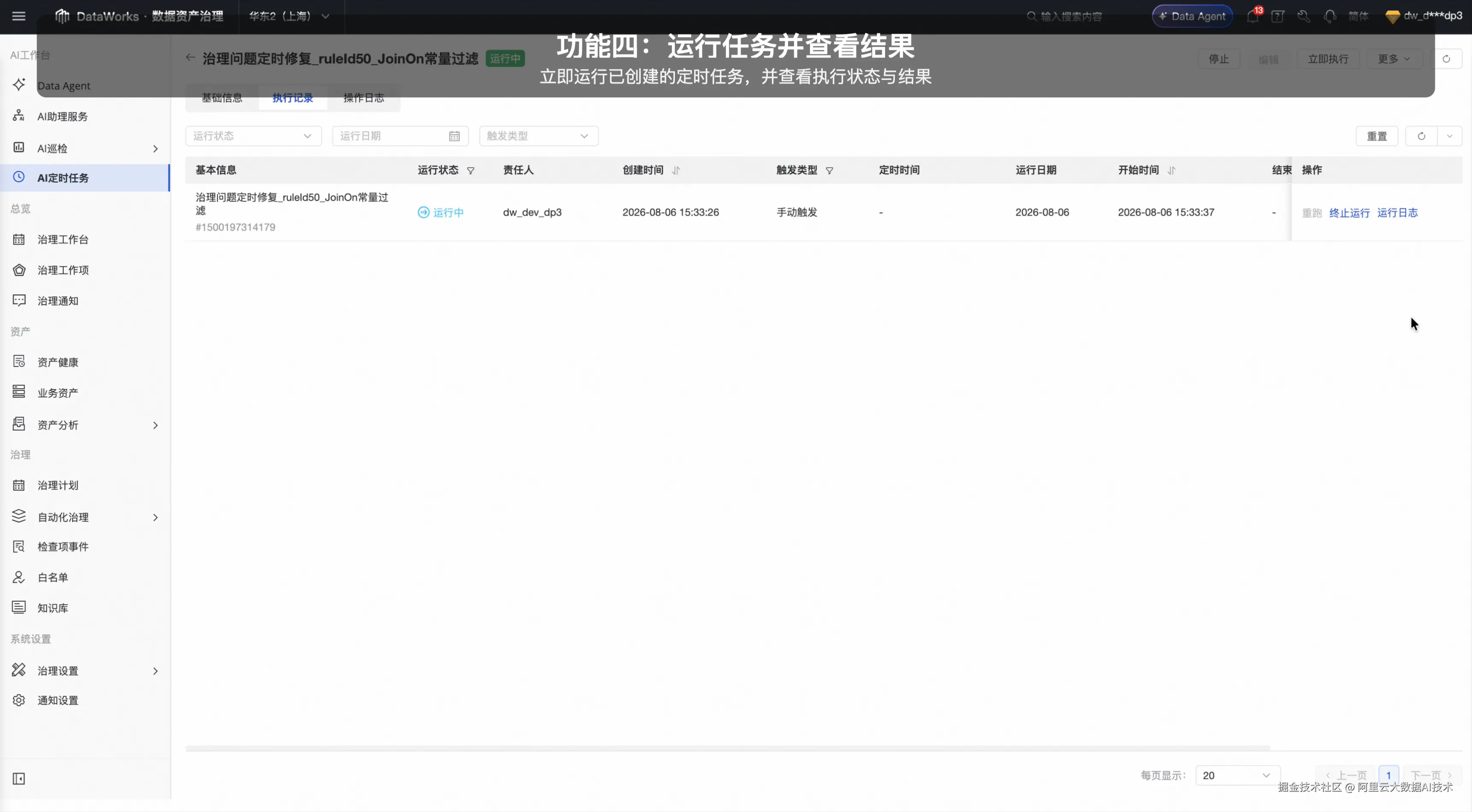
Task: Switch language via 简体
Action: click(1358, 16)
